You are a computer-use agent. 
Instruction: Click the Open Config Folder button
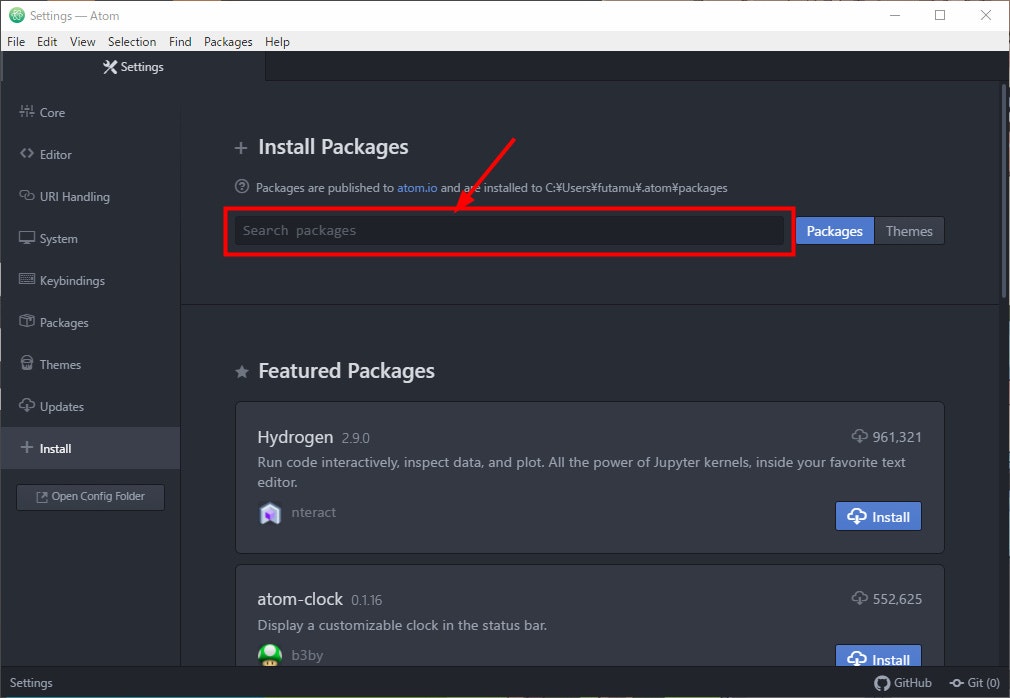(x=90, y=496)
